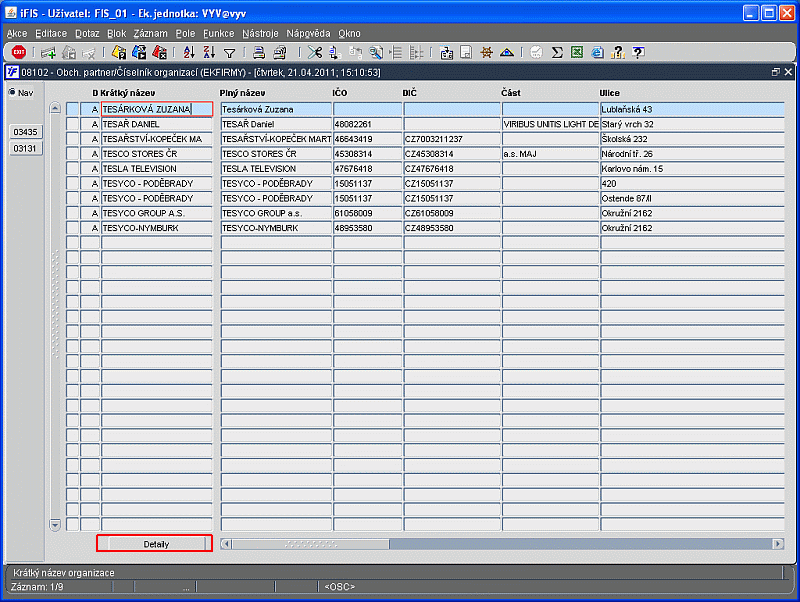Click the calendar list icon before diskette
This screenshot has width=800, height=602.
[446, 52]
